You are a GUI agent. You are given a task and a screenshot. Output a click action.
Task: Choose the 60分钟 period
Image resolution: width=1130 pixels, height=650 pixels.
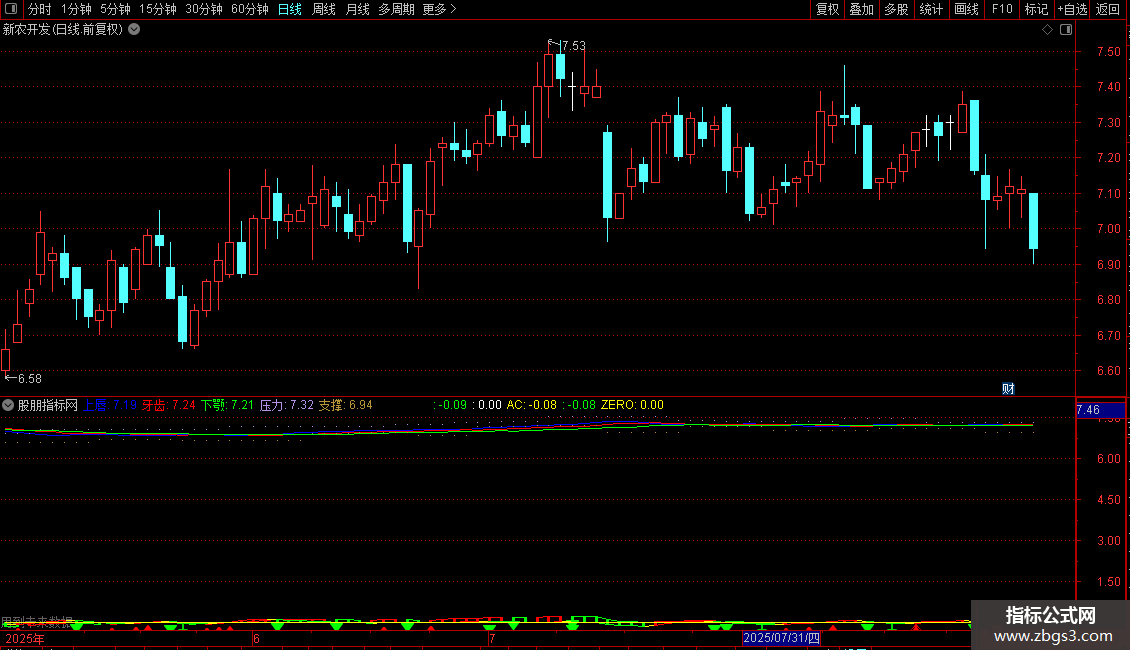click(x=249, y=9)
